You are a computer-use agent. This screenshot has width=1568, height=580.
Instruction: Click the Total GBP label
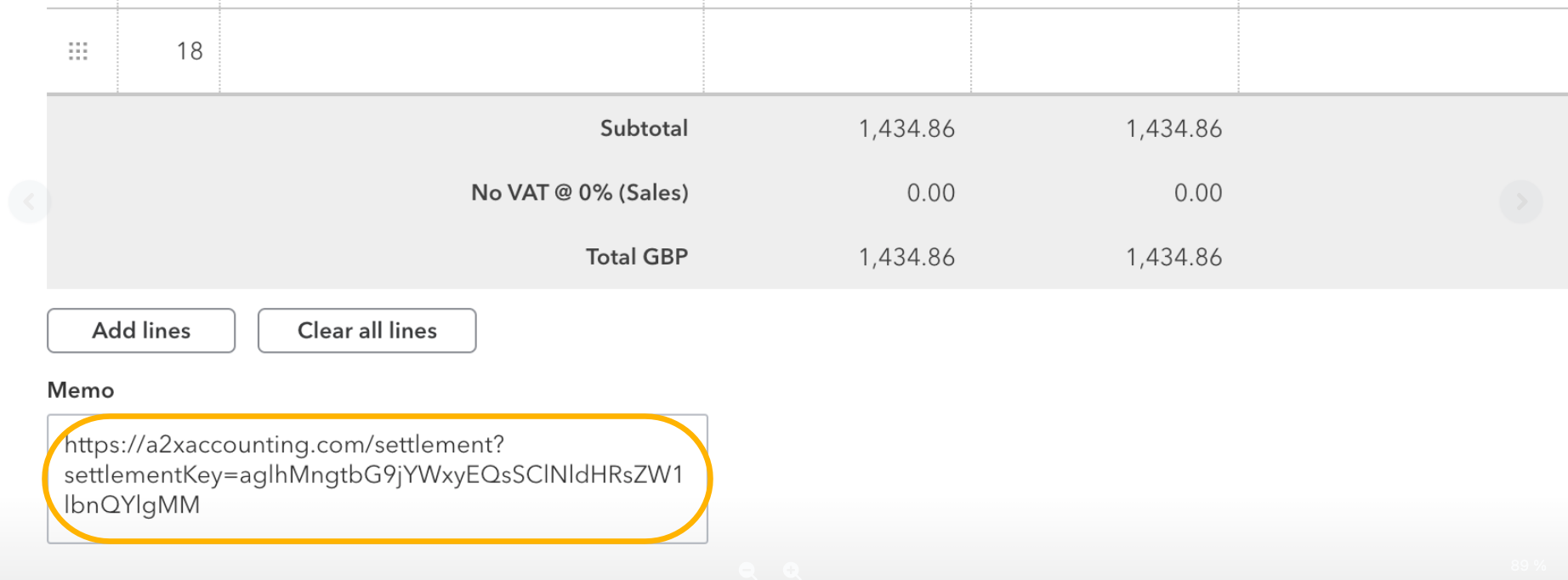pyautogui.click(x=637, y=257)
